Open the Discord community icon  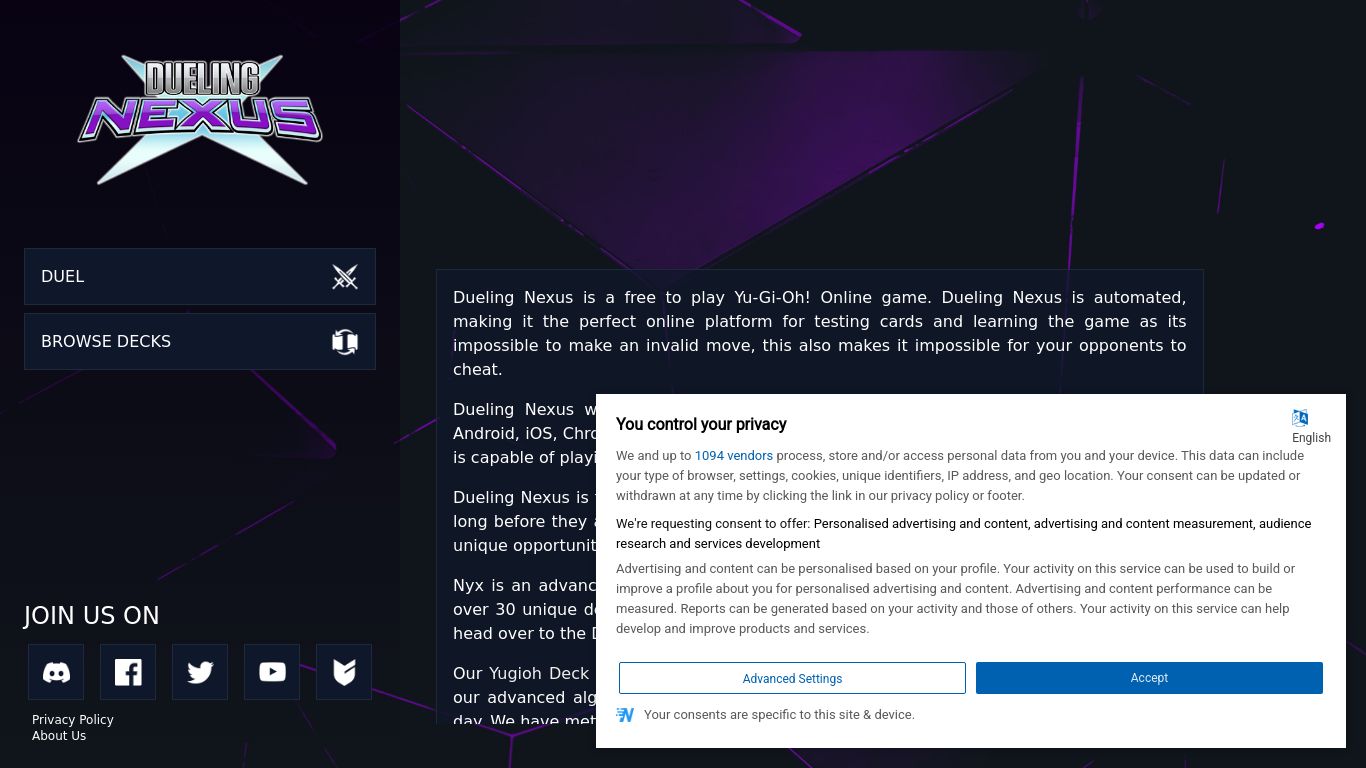(x=56, y=671)
